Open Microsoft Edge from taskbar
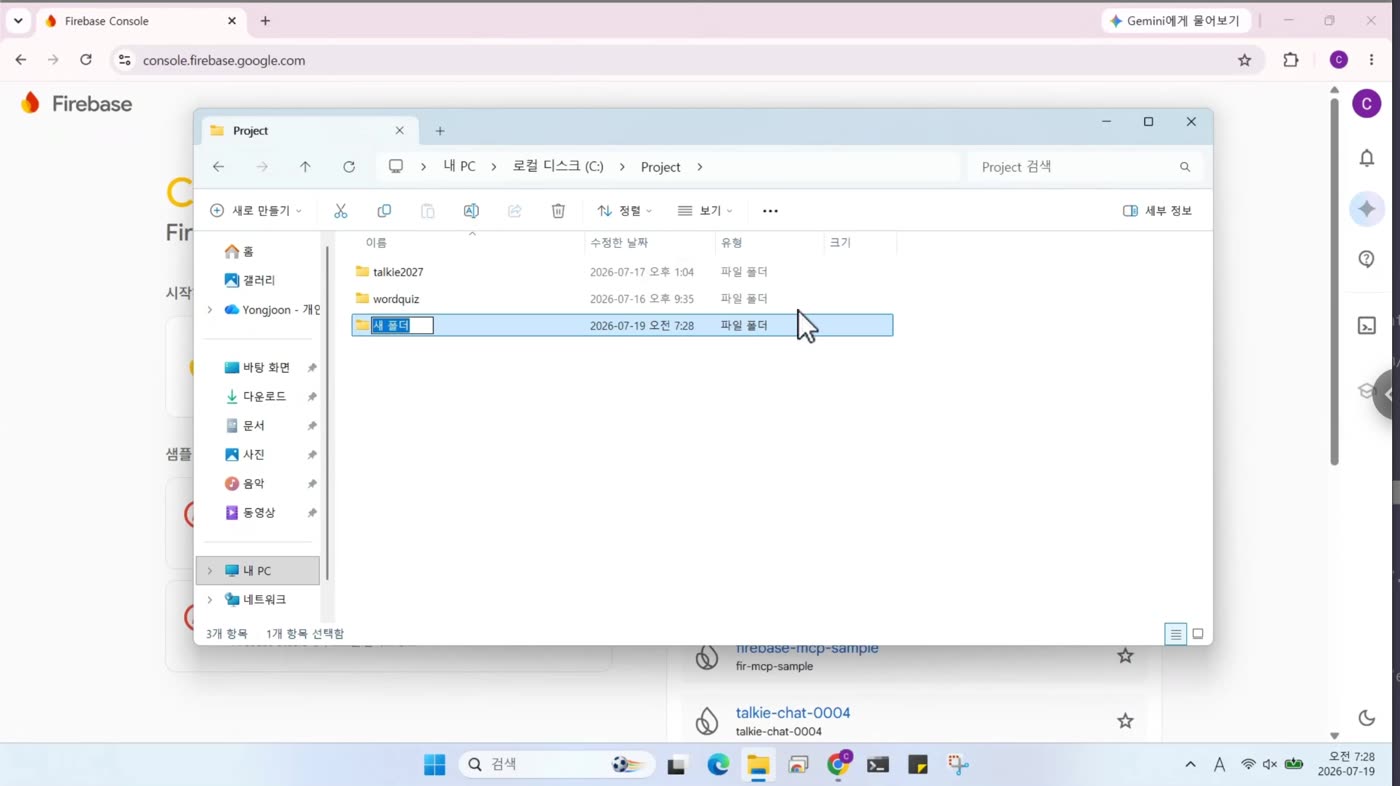 coord(718,765)
